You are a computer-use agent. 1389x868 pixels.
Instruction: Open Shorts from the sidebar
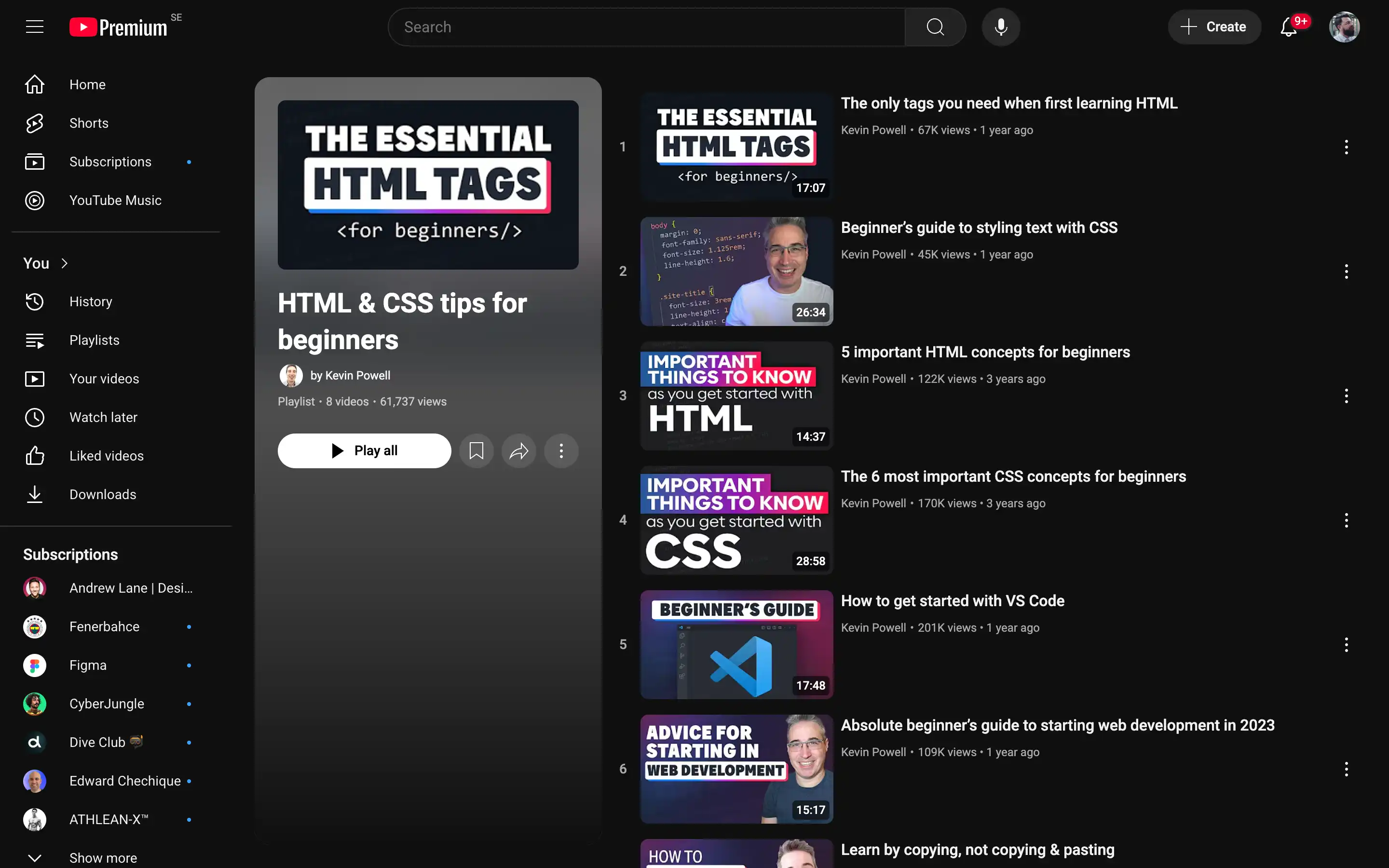[x=115, y=123]
